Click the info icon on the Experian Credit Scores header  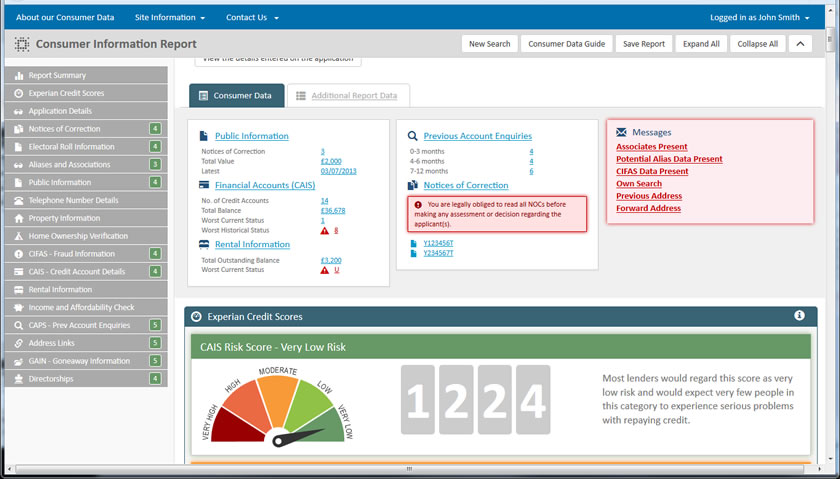point(799,316)
